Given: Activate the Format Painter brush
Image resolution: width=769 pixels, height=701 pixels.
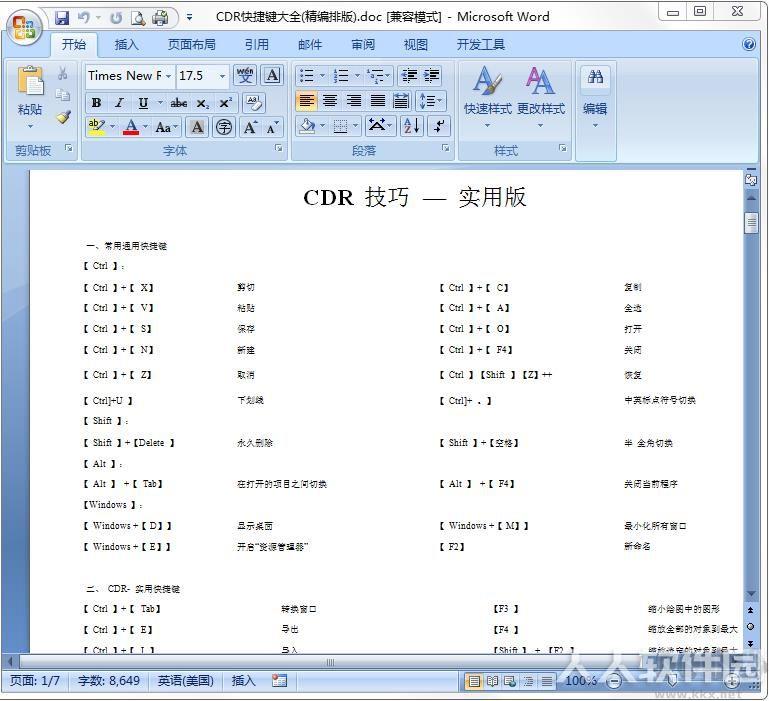Looking at the screenshot, I should (63, 117).
